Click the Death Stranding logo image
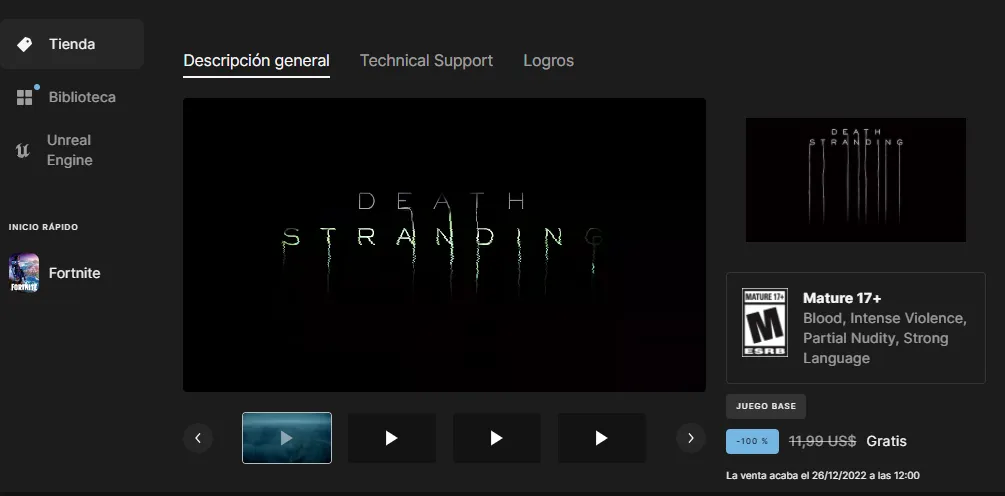This screenshot has width=1005, height=496. (856, 179)
